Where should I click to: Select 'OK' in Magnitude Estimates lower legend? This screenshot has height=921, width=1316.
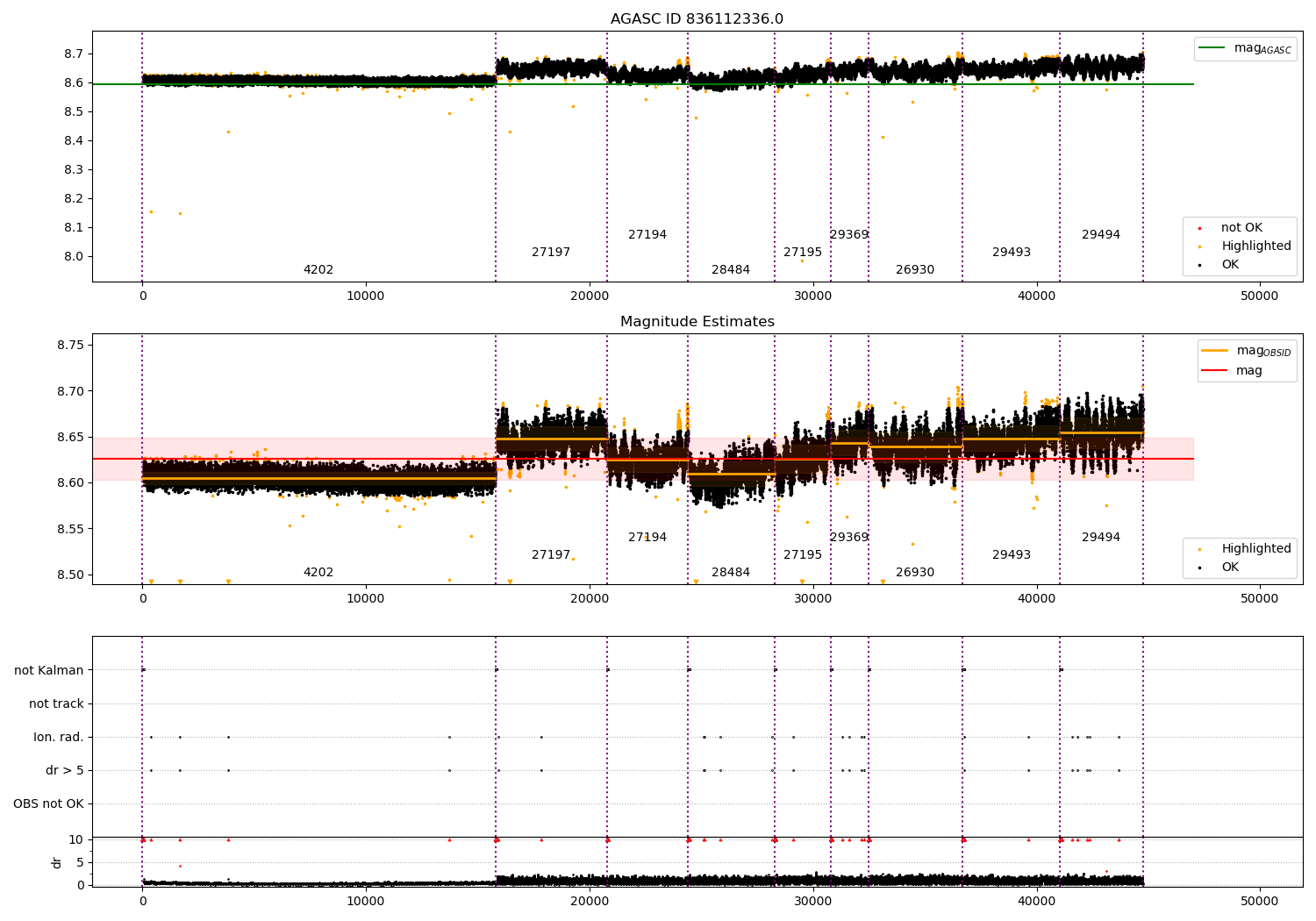[1230, 568]
